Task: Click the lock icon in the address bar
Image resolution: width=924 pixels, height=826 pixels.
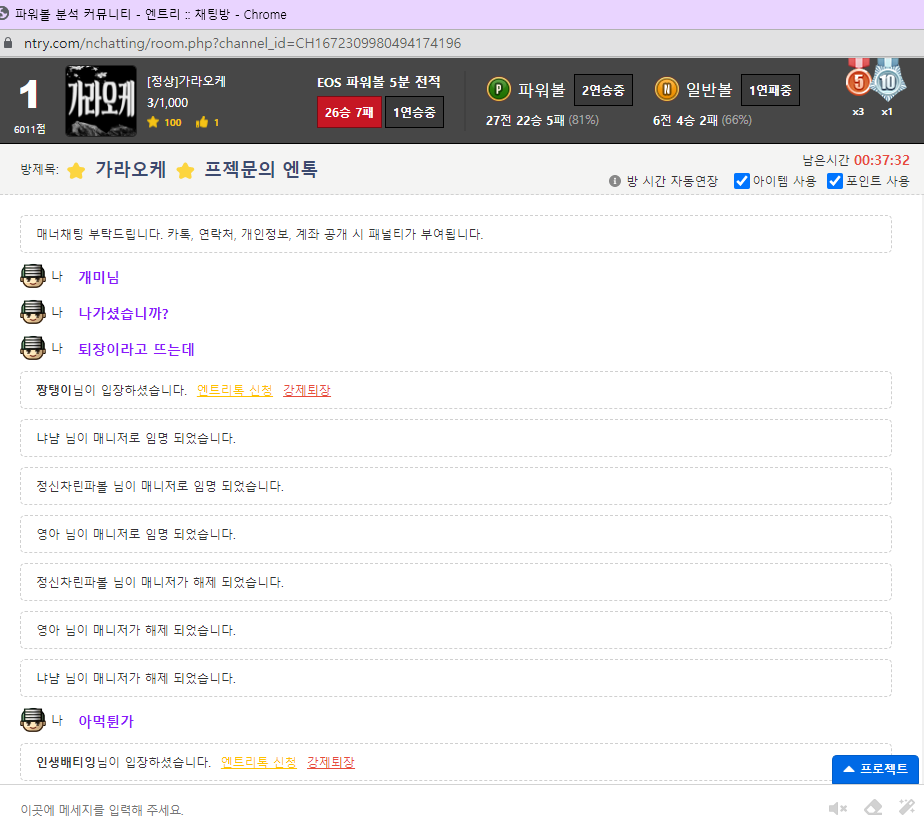Action: (8, 43)
